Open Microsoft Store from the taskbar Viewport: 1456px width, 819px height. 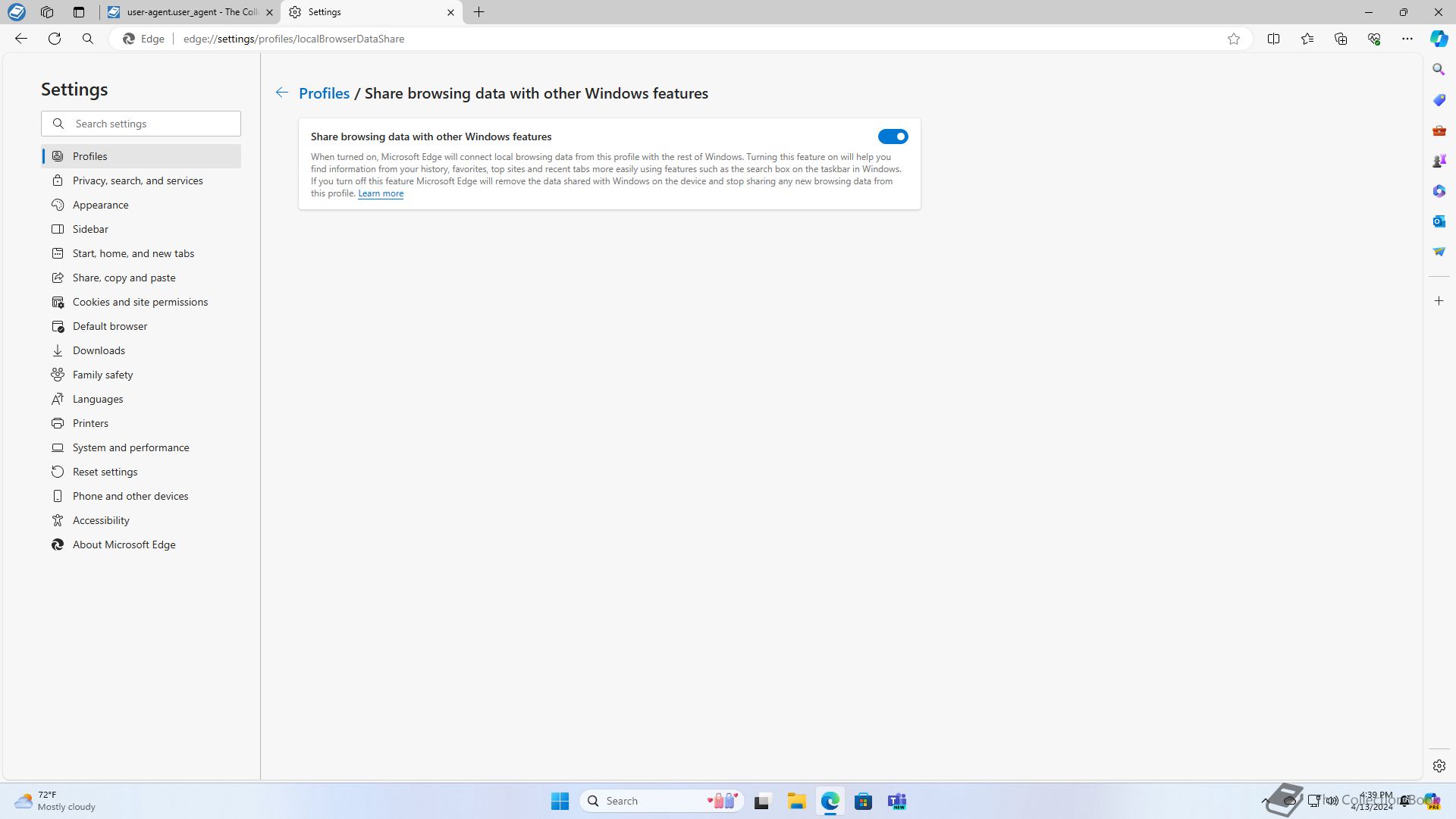(x=863, y=801)
